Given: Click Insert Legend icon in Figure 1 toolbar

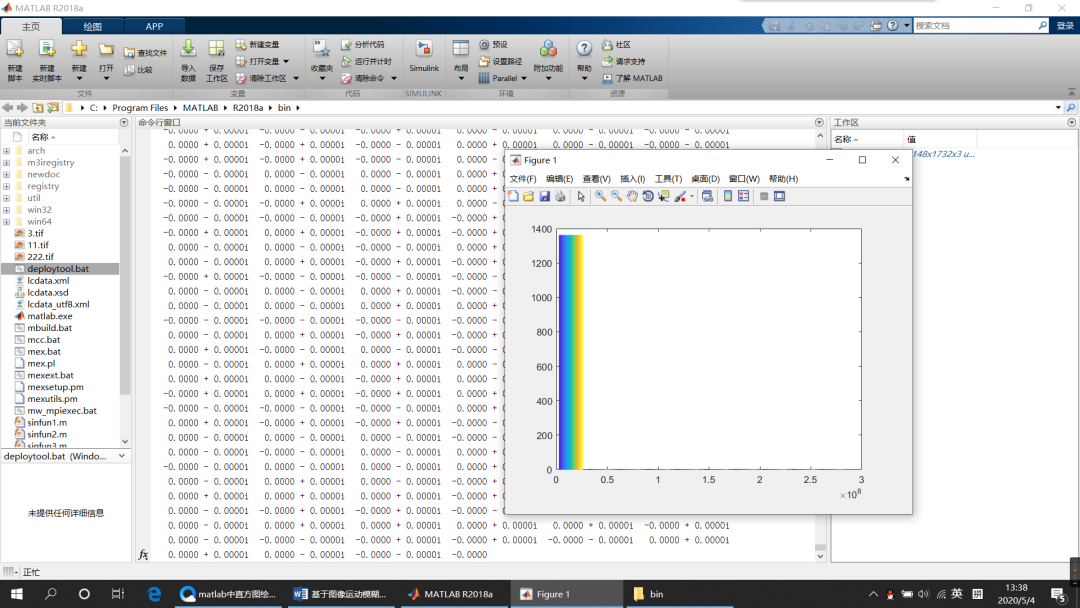Looking at the screenshot, I should [743, 196].
